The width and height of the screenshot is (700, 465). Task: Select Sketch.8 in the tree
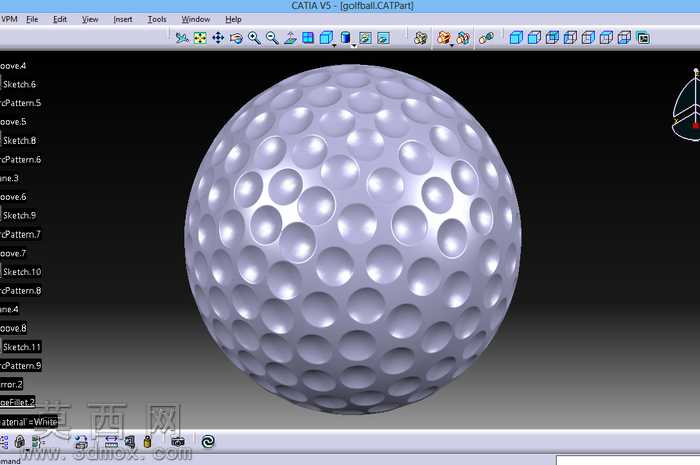20,141
